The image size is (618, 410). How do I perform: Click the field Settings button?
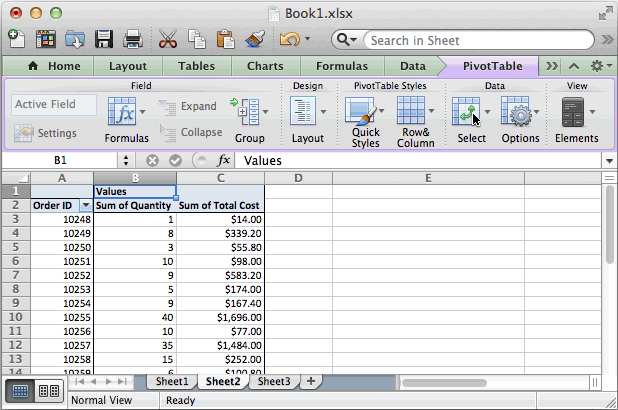coord(45,133)
